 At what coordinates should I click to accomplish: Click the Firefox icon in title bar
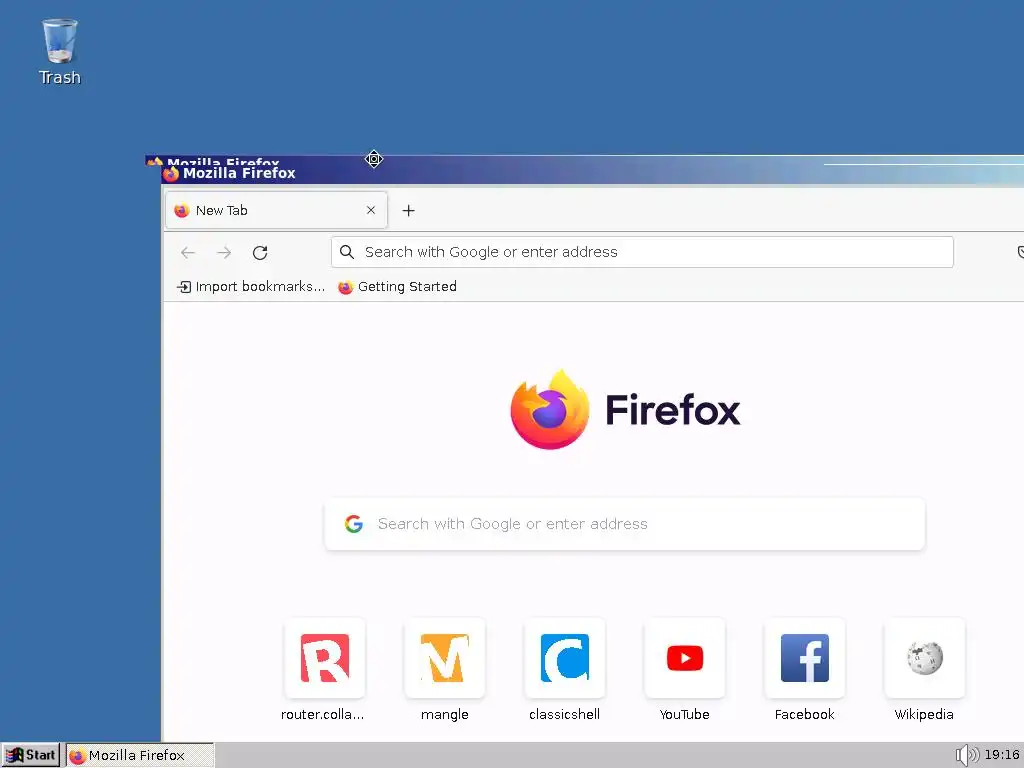pos(171,173)
